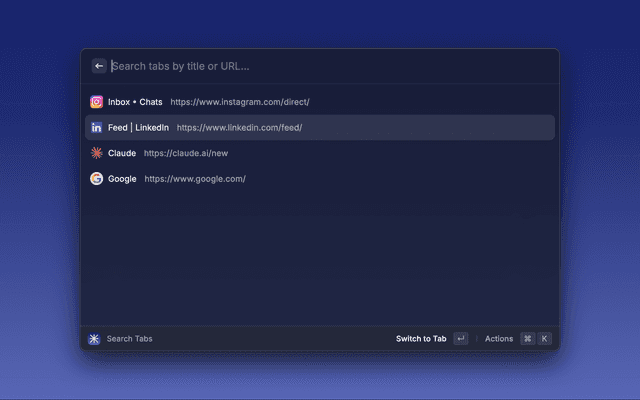Click the linkedin.com/feed URL text
This screenshot has height=400, width=640.
click(x=239, y=128)
